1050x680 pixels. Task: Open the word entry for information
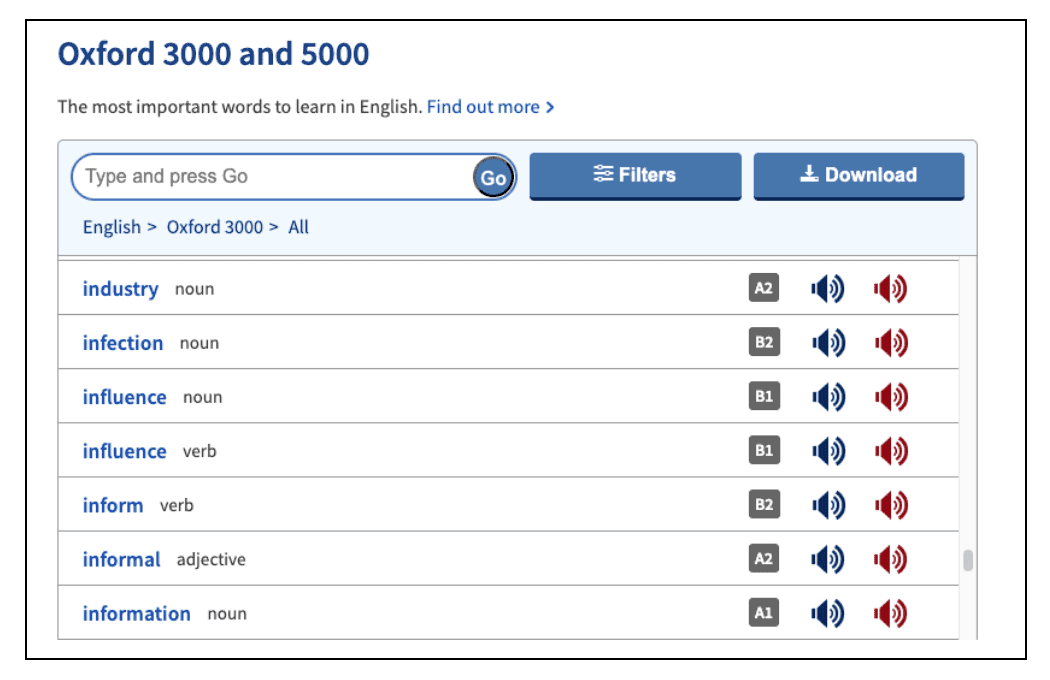tap(136, 613)
